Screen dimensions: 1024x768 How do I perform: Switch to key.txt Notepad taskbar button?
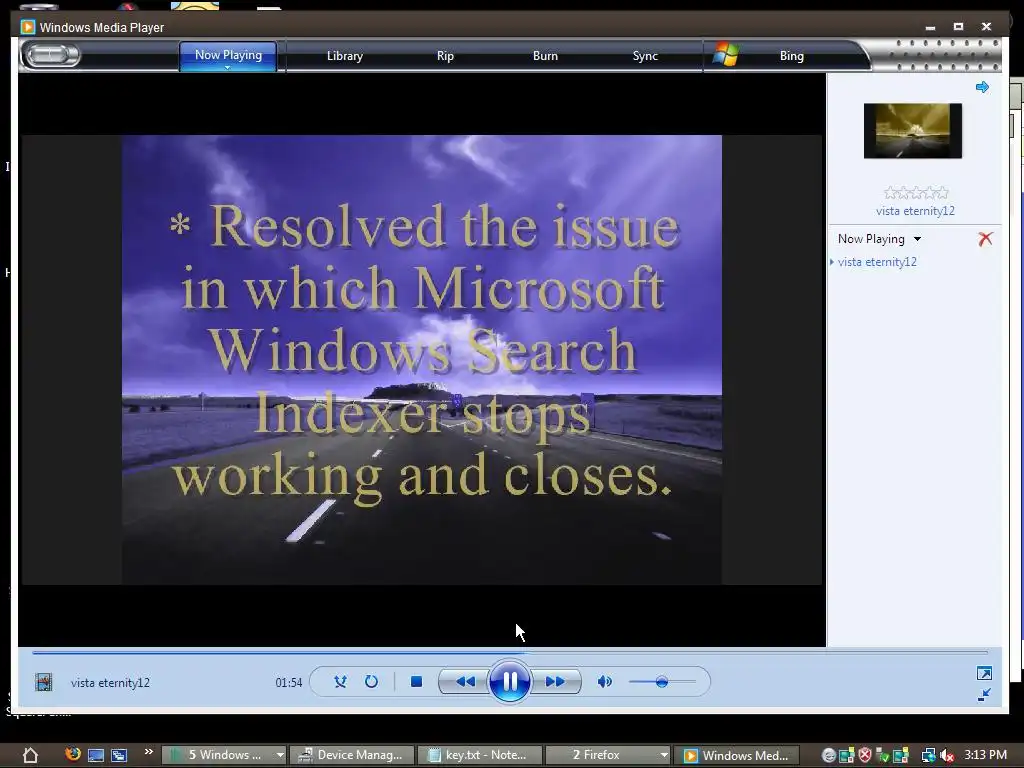pyautogui.click(x=480, y=756)
